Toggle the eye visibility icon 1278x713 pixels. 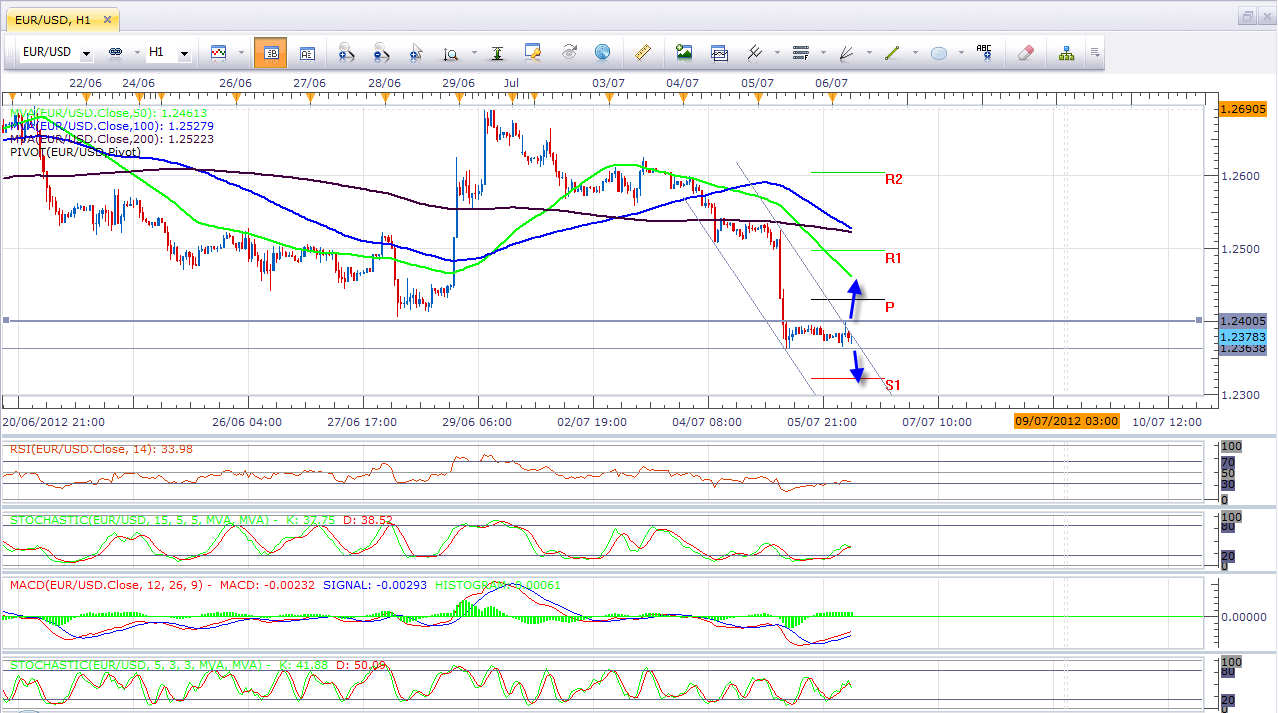tap(569, 52)
